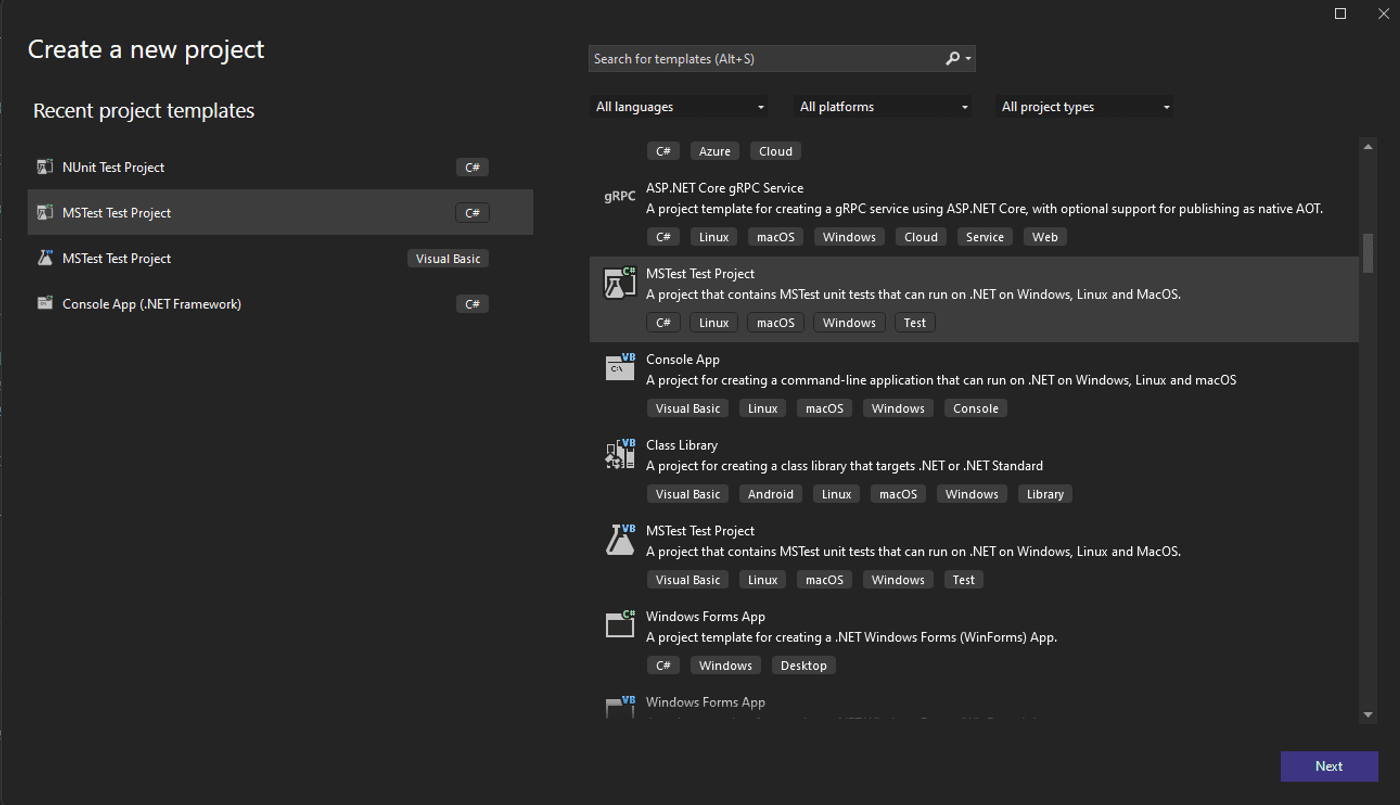This screenshot has width=1400, height=805.
Task: Click the scroll down arrow of template list
Action: [x=1368, y=715]
